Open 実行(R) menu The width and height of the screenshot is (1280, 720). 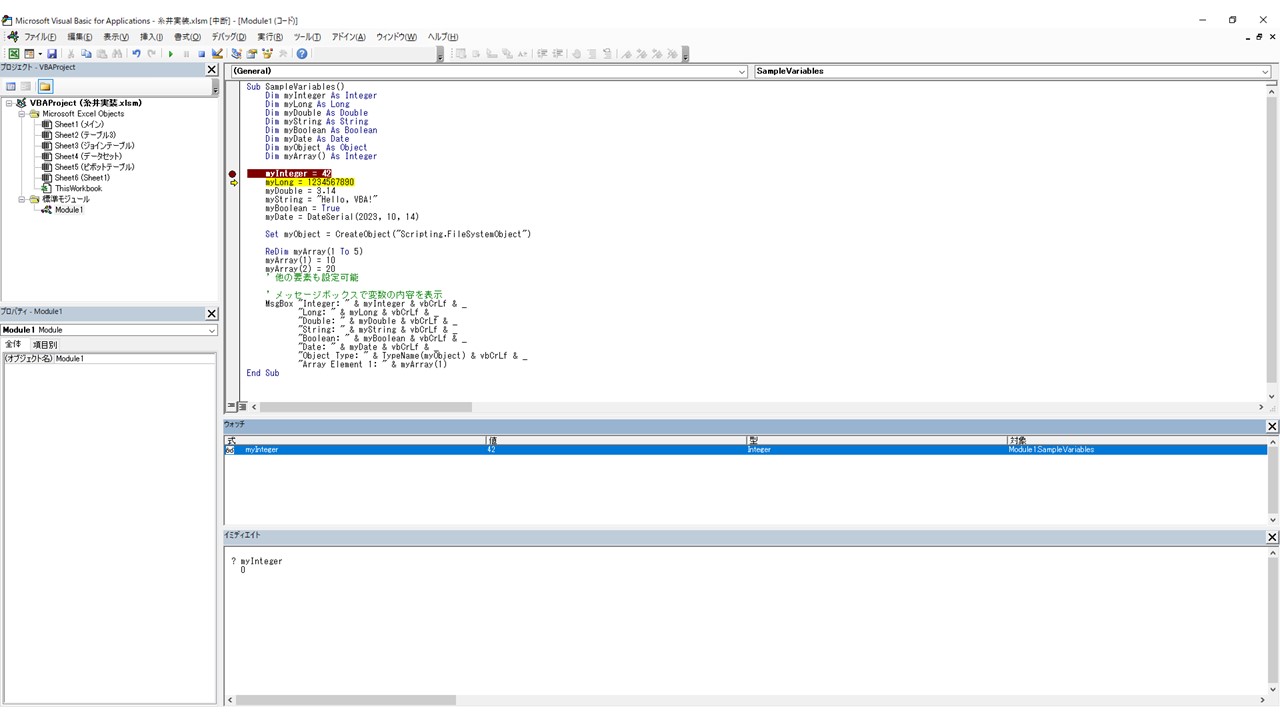pos(270,37)
